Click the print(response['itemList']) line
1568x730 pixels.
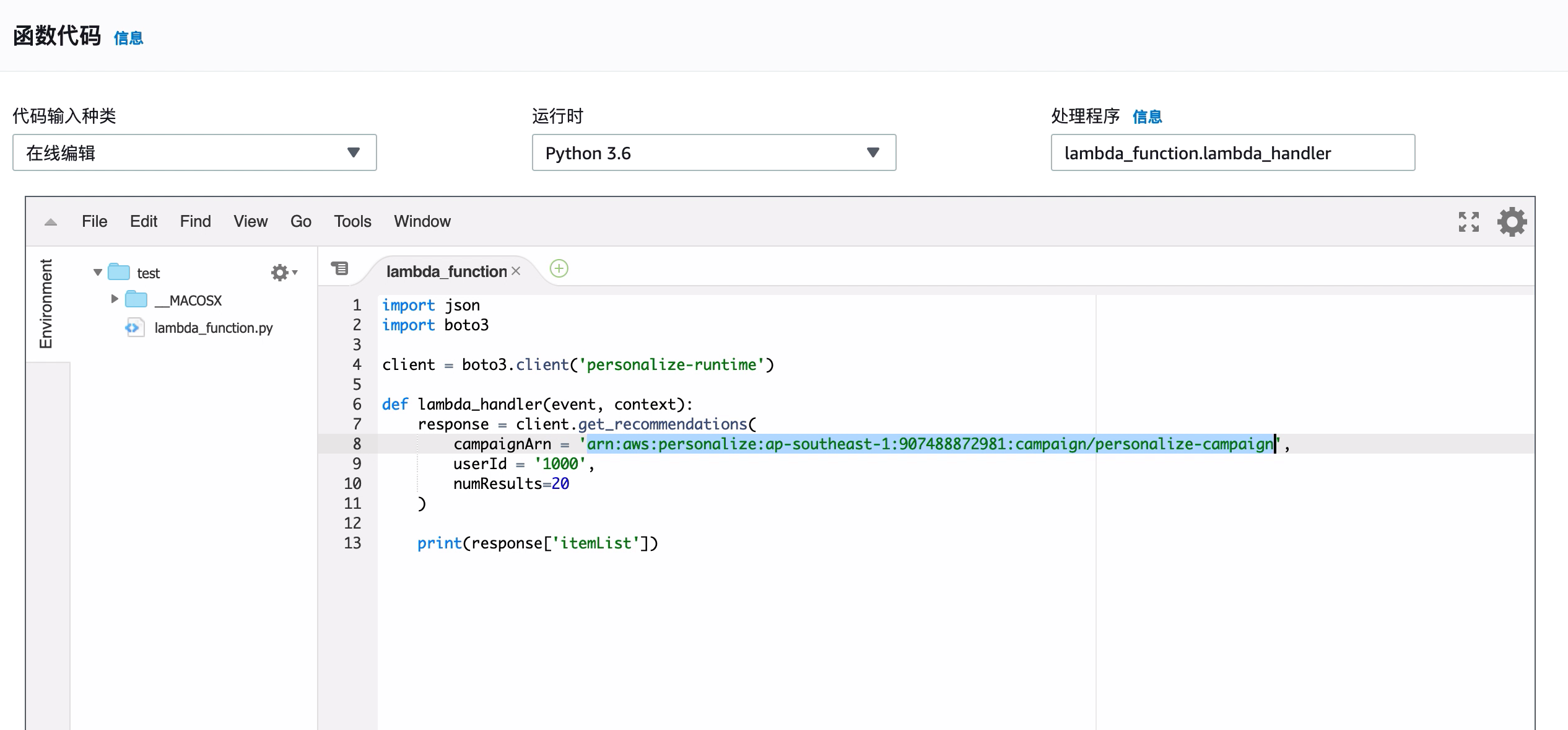point(538,543)
